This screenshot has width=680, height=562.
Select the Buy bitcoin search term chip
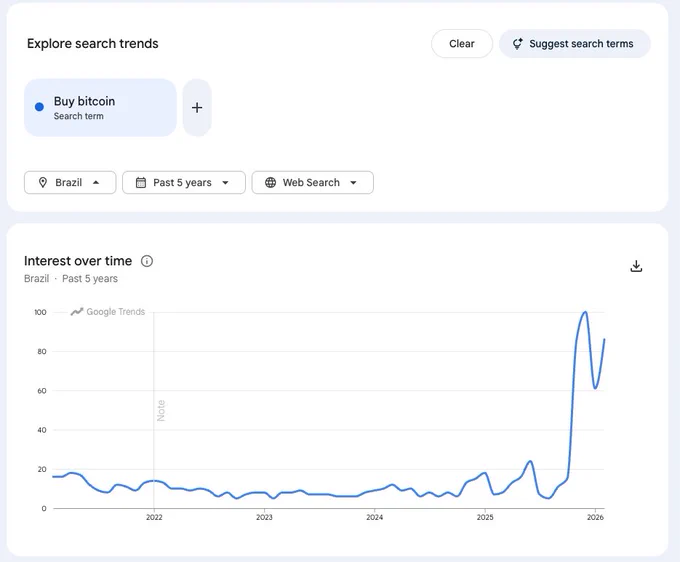(100, 108)
